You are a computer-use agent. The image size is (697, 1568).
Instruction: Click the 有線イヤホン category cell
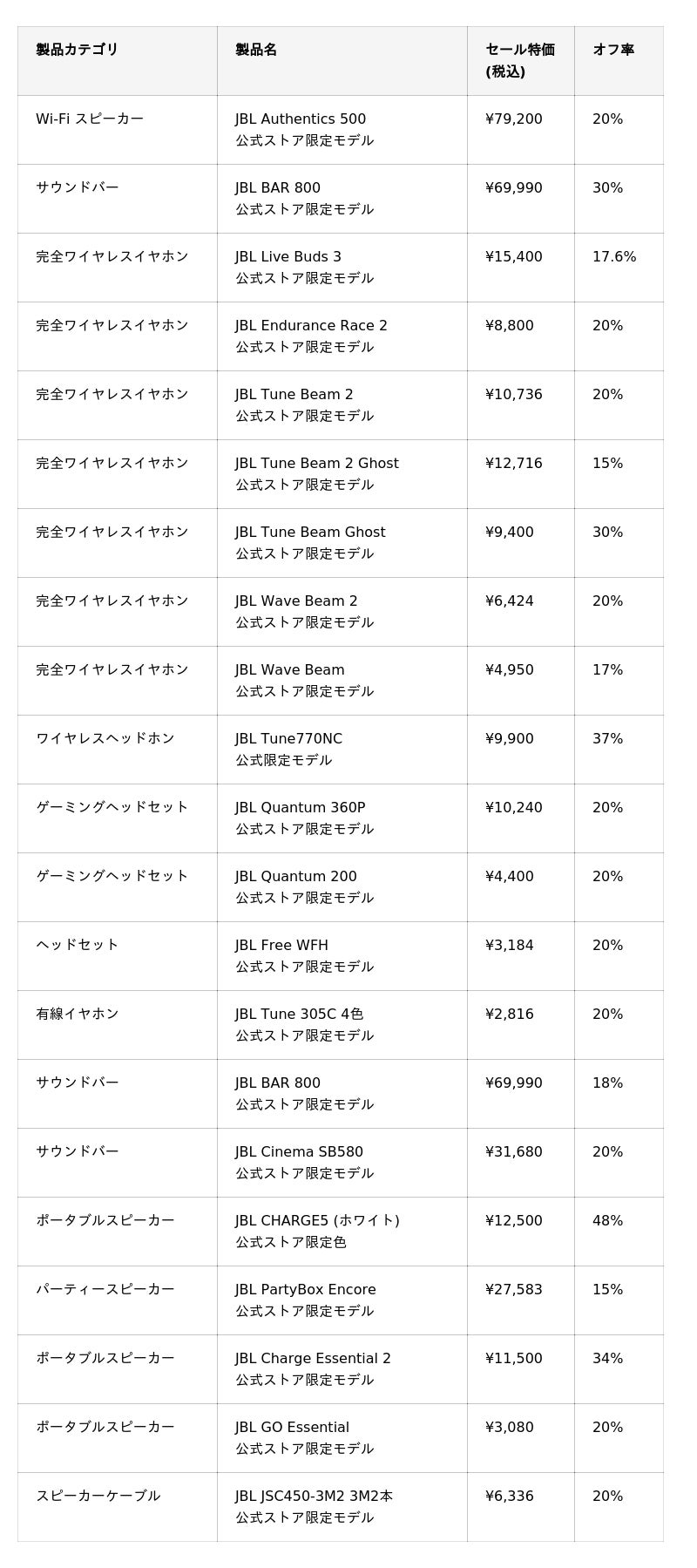(x=78, y=1014)
